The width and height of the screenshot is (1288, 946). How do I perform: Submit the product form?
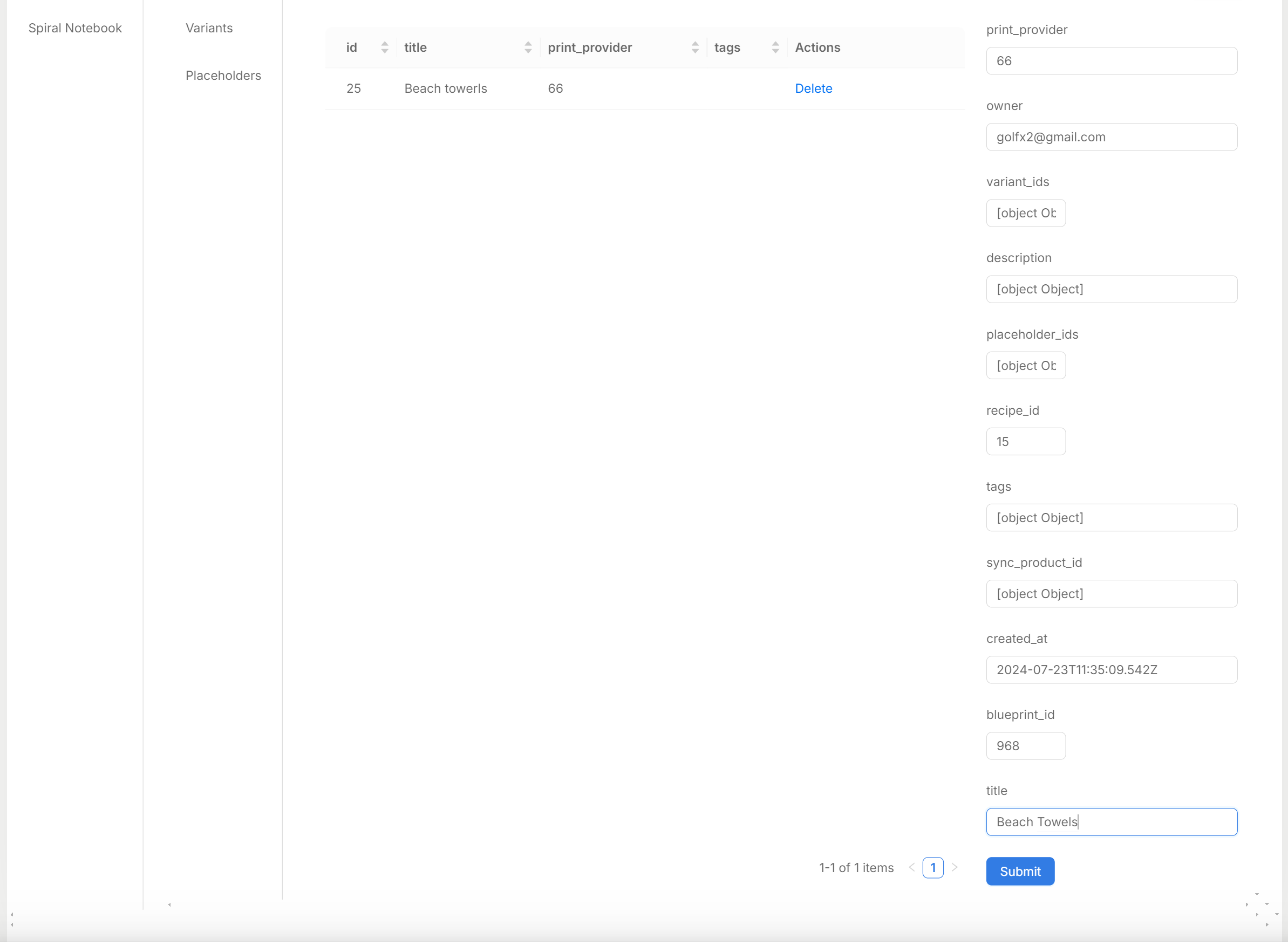coord(1020,871)
